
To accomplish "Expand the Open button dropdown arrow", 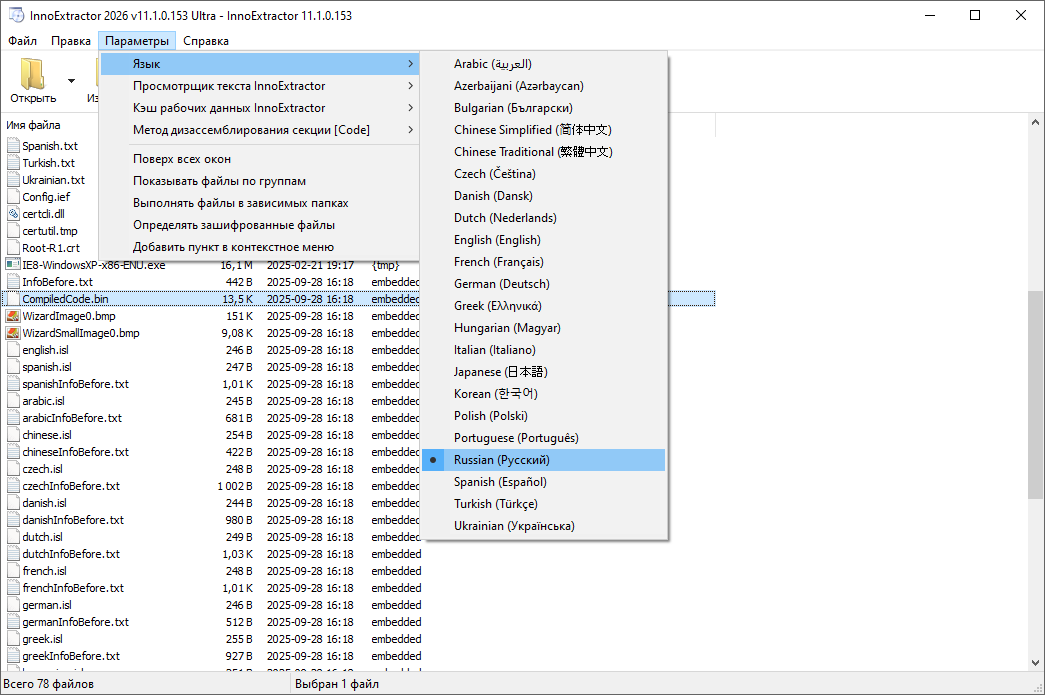I will click(71, 80).
